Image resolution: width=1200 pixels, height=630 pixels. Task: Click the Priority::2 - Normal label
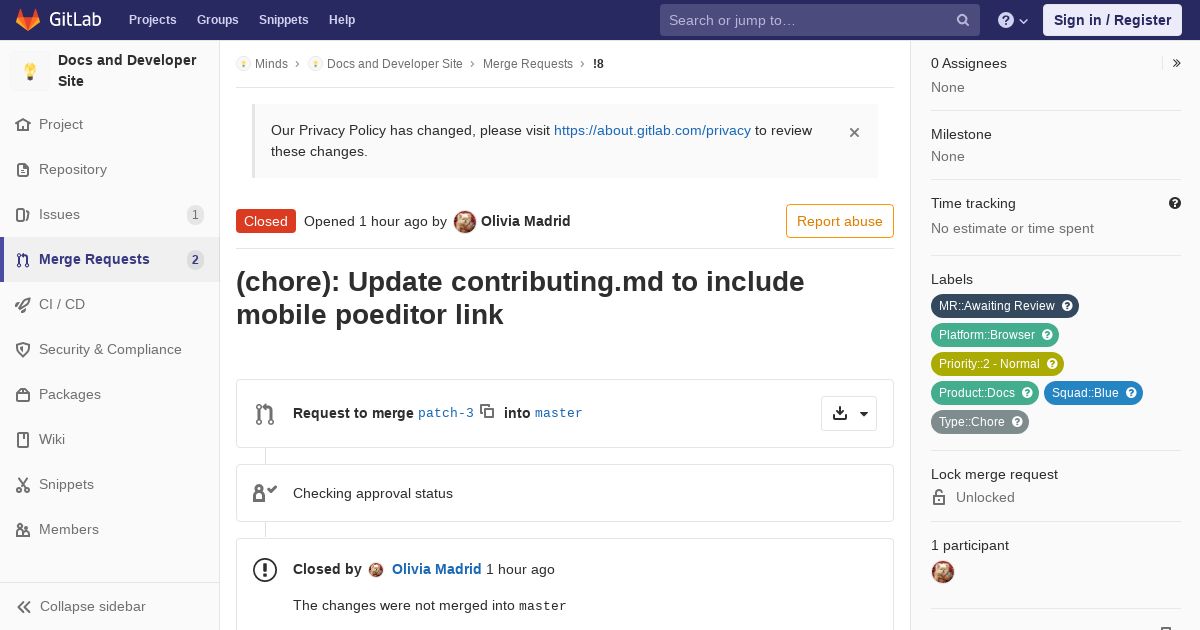coord(997,364)
